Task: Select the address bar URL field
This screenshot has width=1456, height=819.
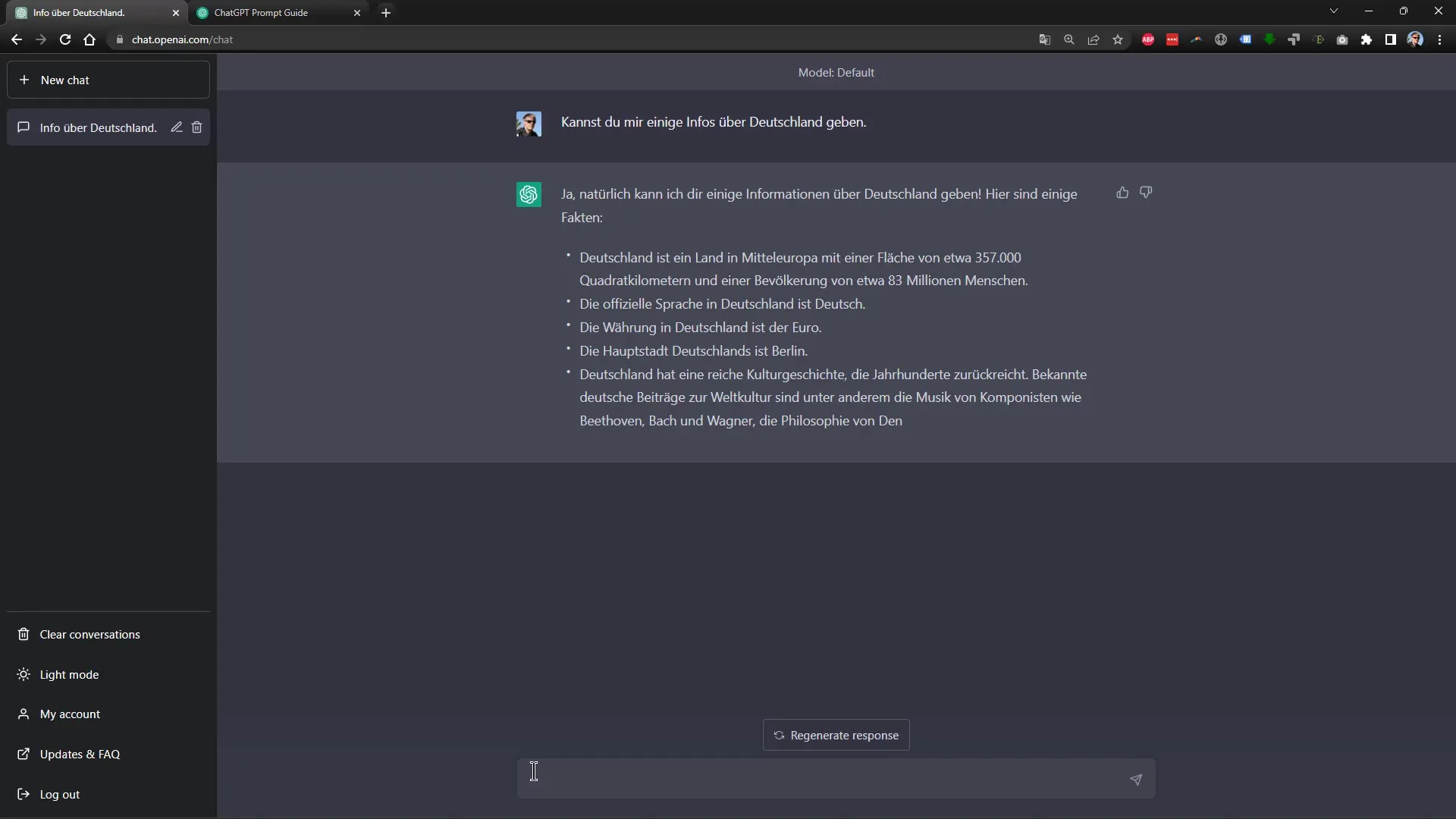Action: (x=182, y=39)
